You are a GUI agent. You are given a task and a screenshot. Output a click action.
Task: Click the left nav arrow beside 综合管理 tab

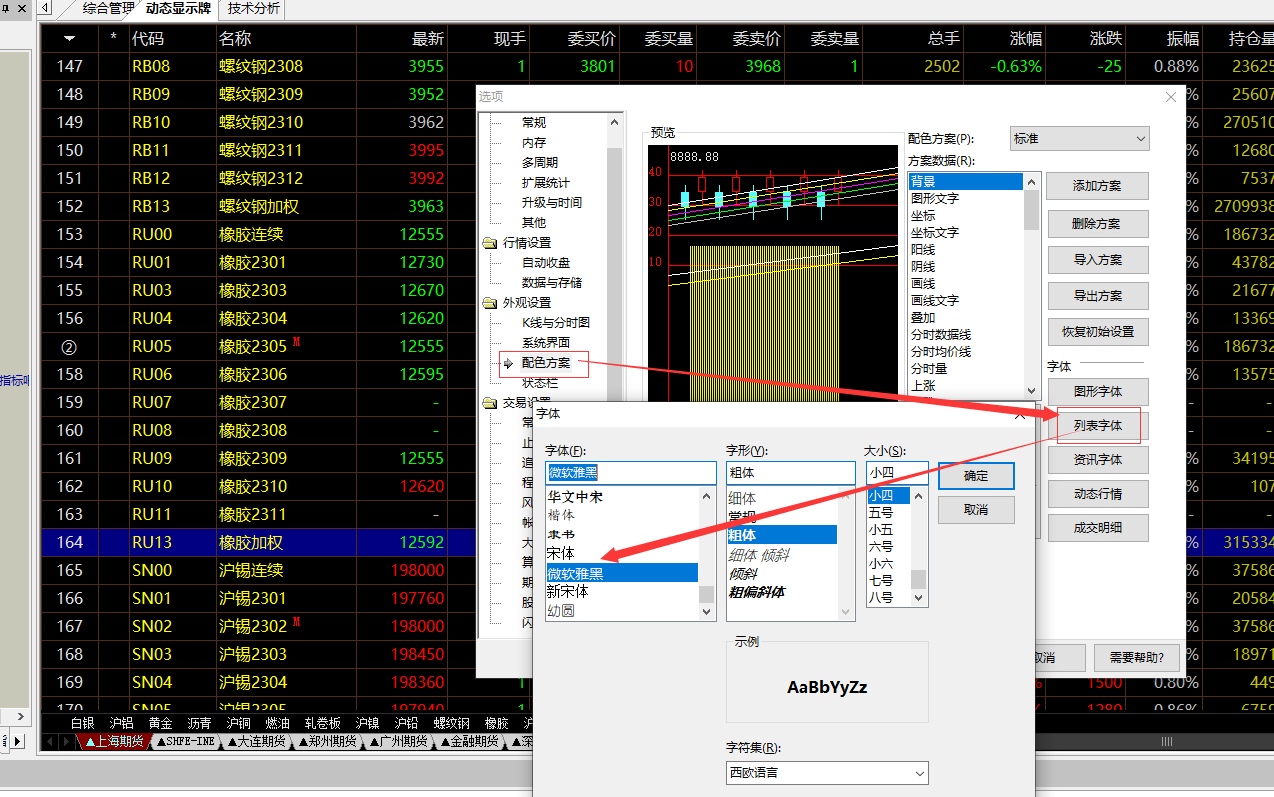coord(45,9)
